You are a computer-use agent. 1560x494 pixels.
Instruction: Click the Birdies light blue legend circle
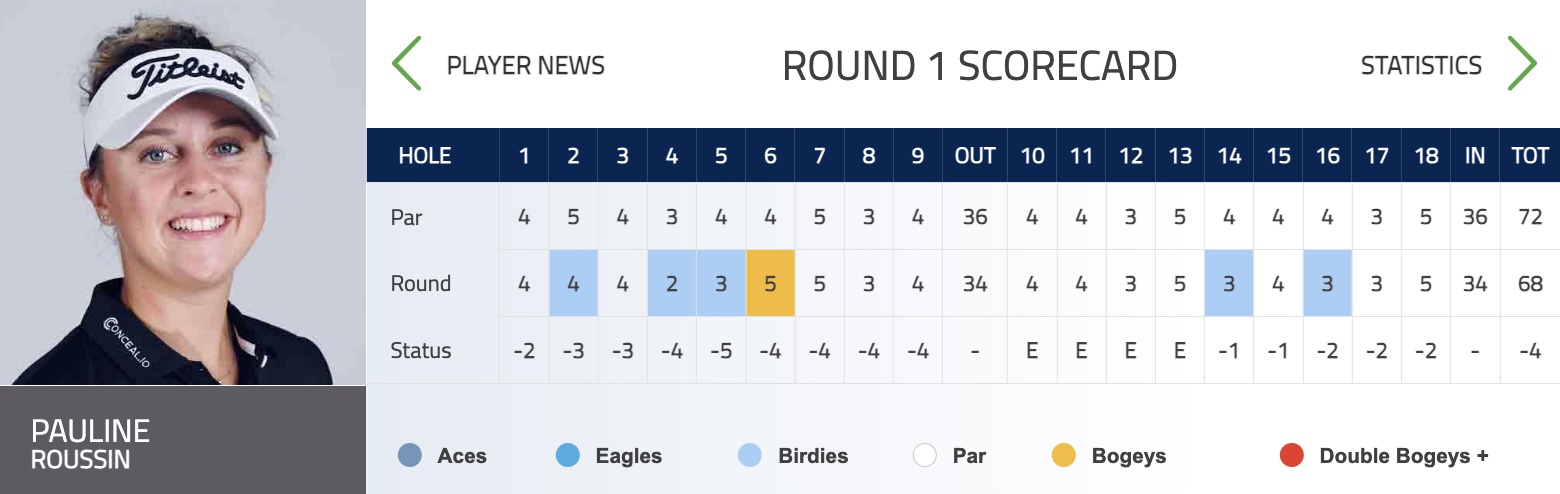click(750, 456)
